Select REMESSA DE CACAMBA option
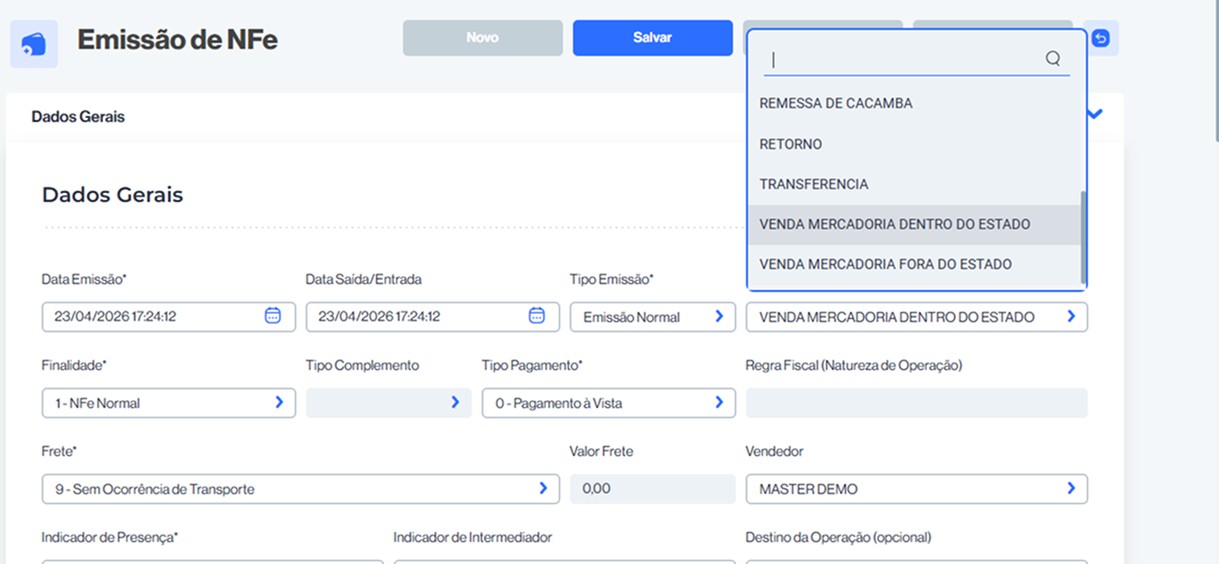The width and height of the screenshot is (1219, 564). click(915, 103)
